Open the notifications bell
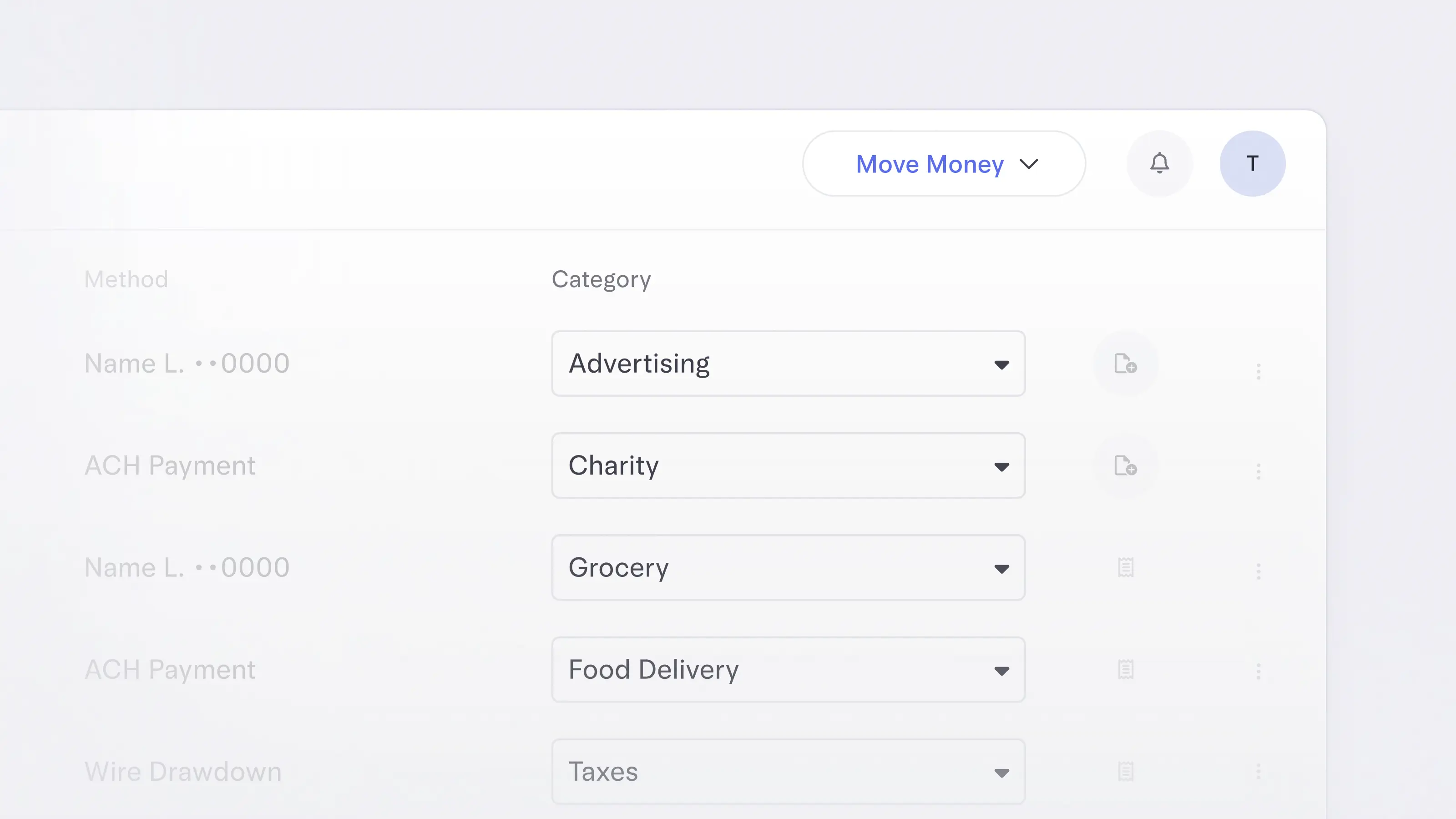Screen dimensions: 1456x819 click(1160, 163)
